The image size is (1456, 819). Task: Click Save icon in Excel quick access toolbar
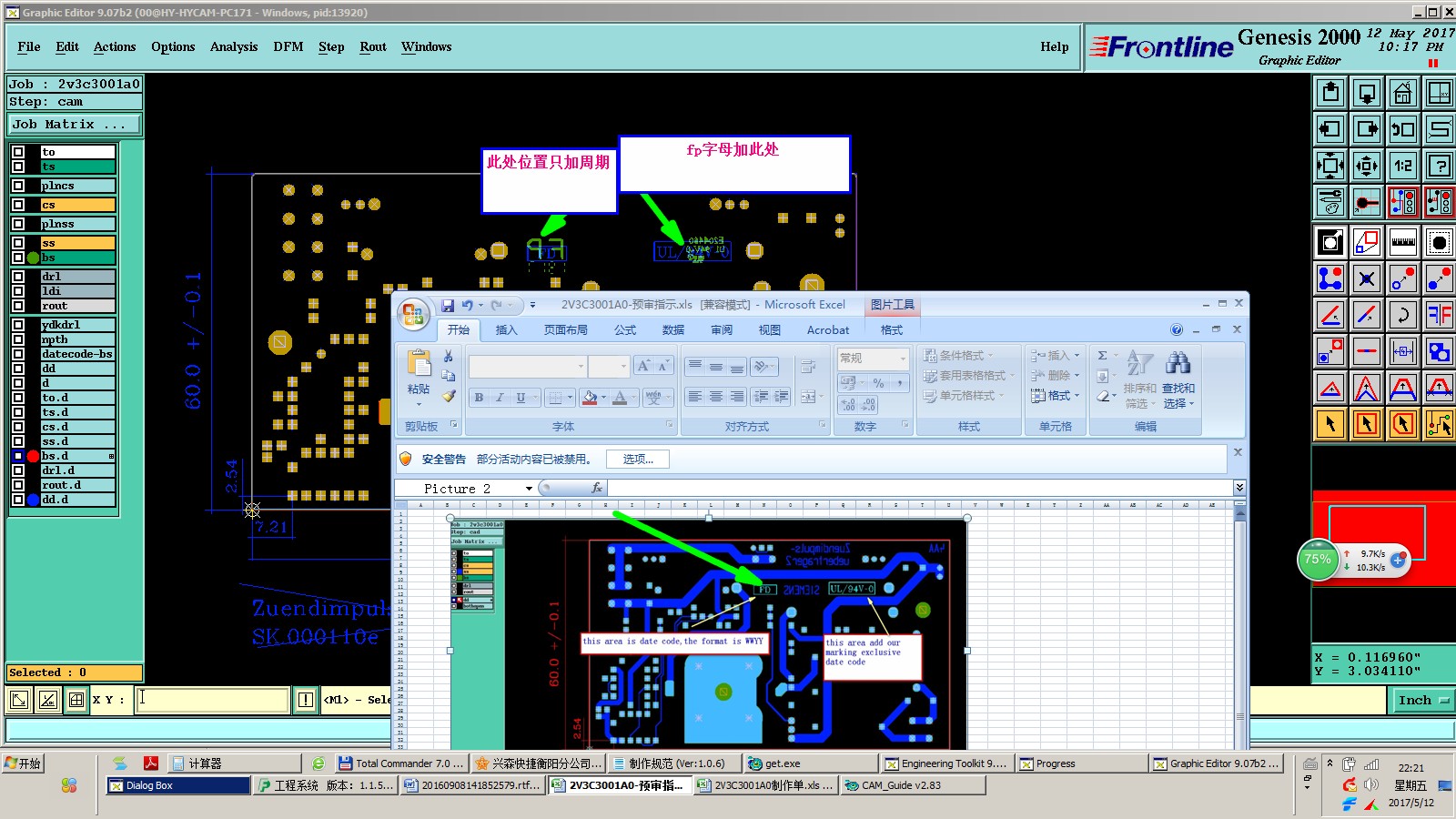[x=447, y=306]
